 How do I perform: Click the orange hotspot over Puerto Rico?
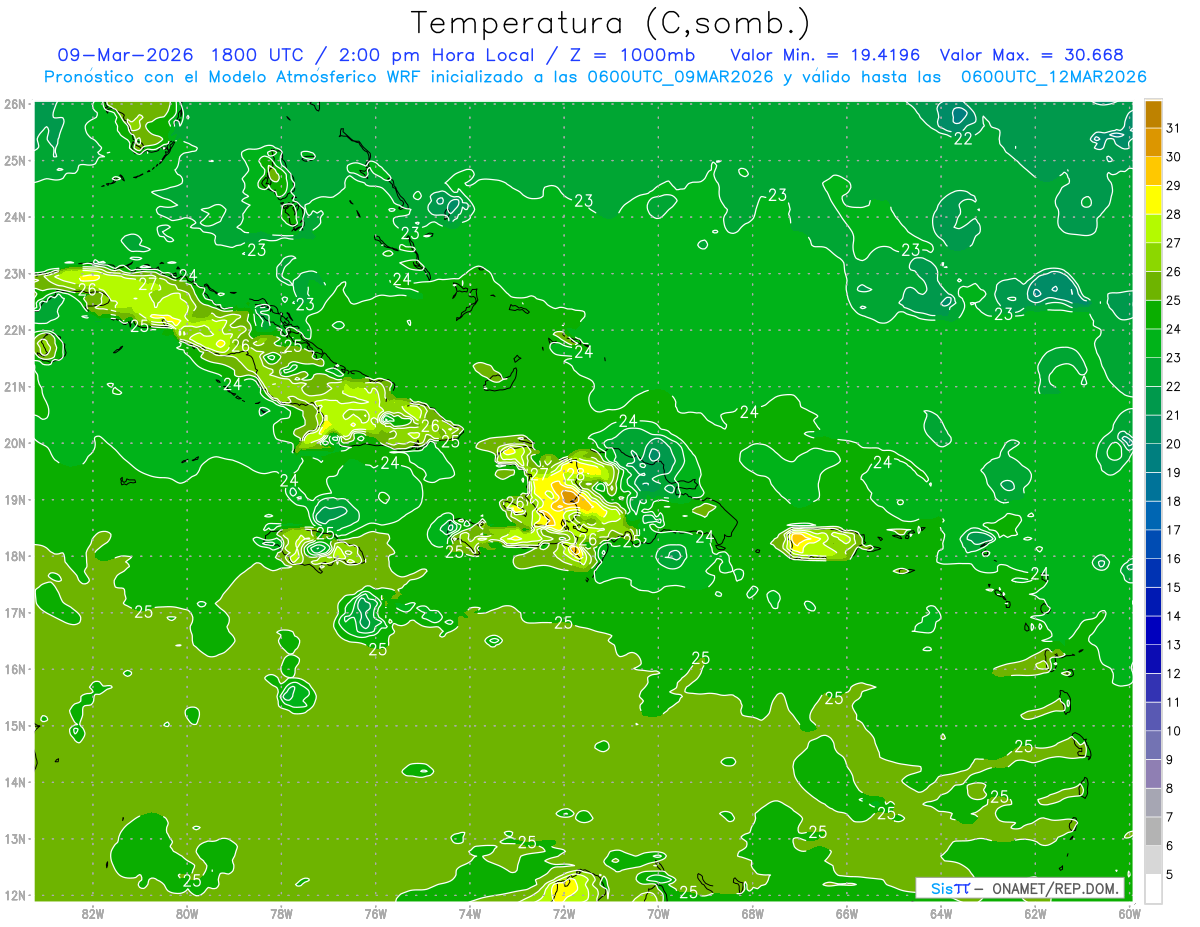798,540
